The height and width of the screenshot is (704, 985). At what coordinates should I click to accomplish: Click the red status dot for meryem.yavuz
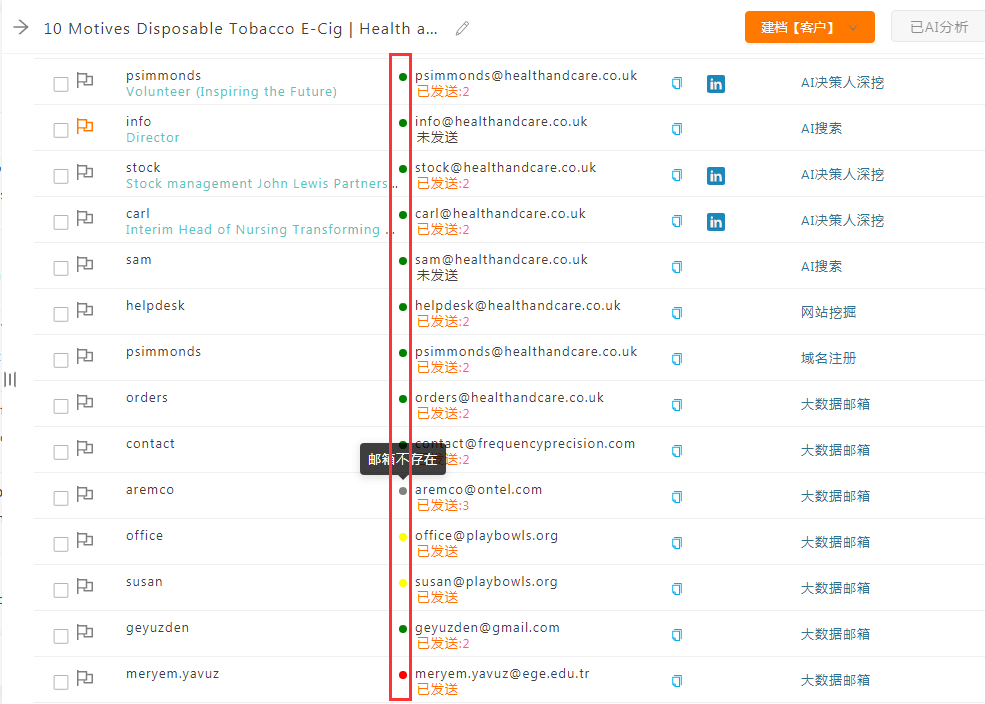403,675
